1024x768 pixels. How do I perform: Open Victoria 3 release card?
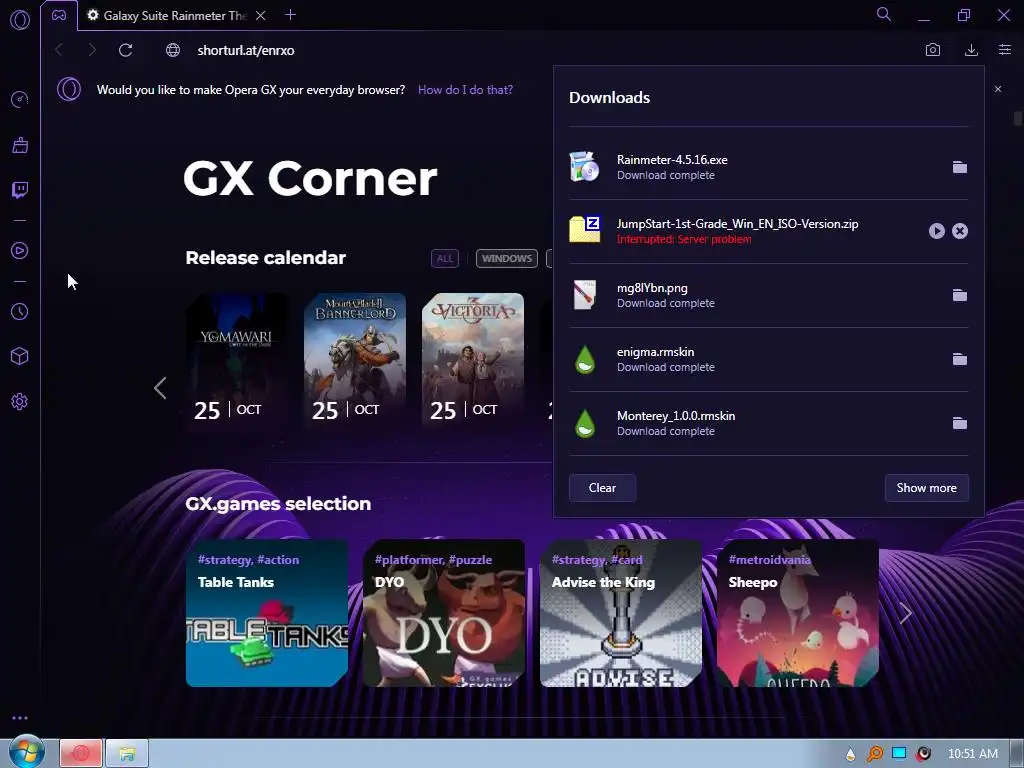point(473,360)
